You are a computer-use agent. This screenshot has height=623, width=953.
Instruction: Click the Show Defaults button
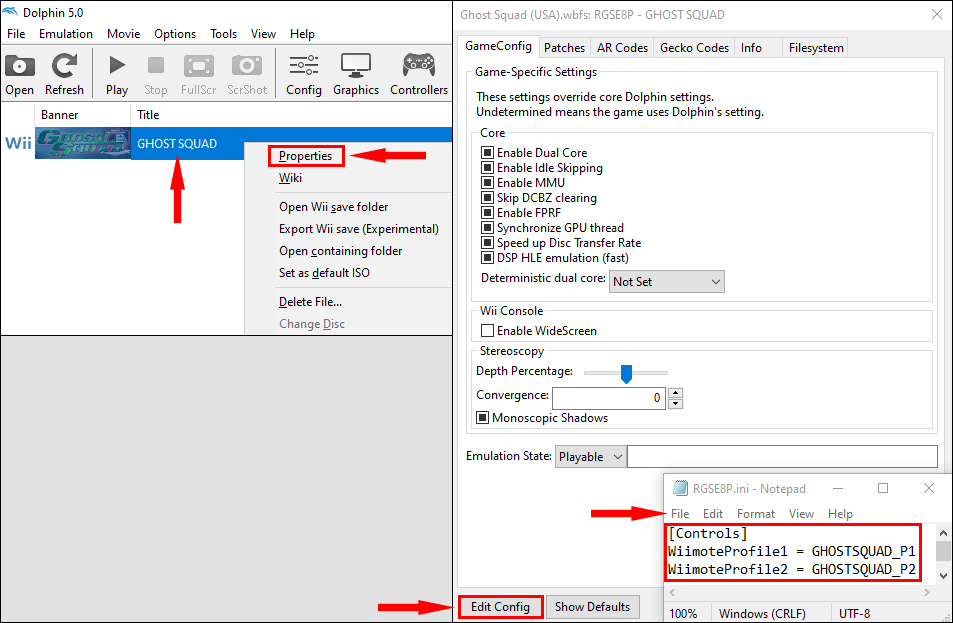pos(592,607)
